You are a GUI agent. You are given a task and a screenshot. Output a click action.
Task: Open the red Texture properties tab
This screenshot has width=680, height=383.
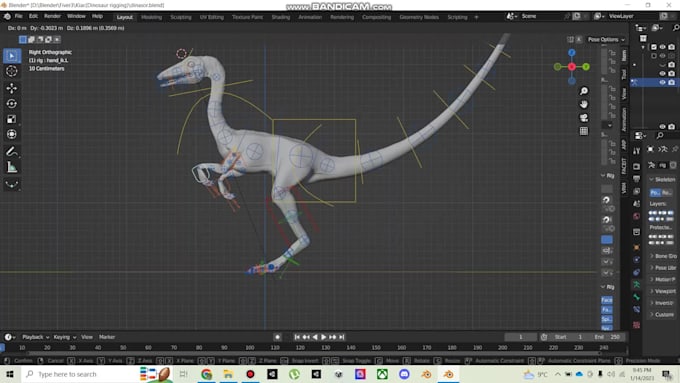(636, 324)
